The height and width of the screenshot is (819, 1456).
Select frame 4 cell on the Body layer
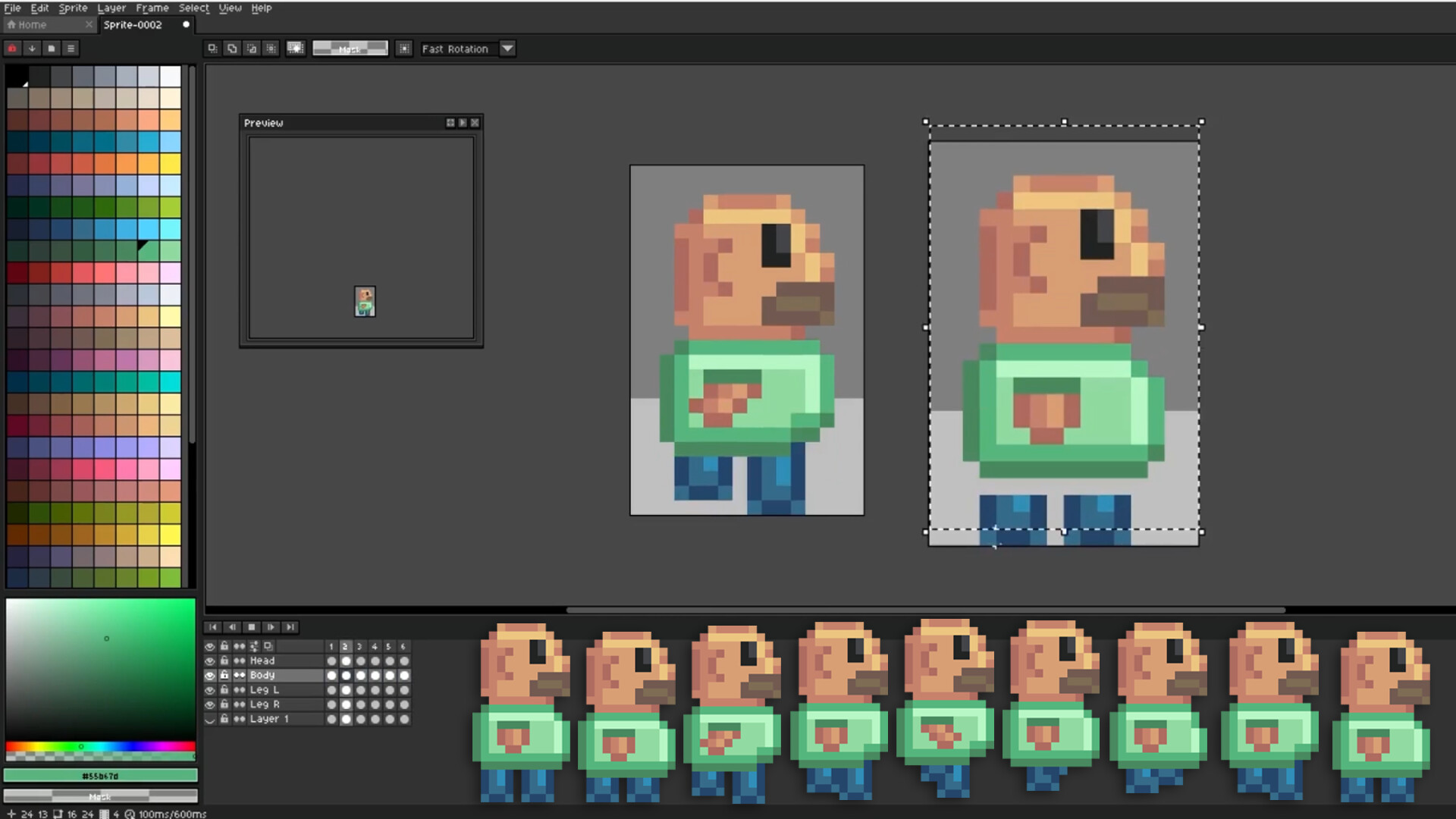click(x=373, y=675)
